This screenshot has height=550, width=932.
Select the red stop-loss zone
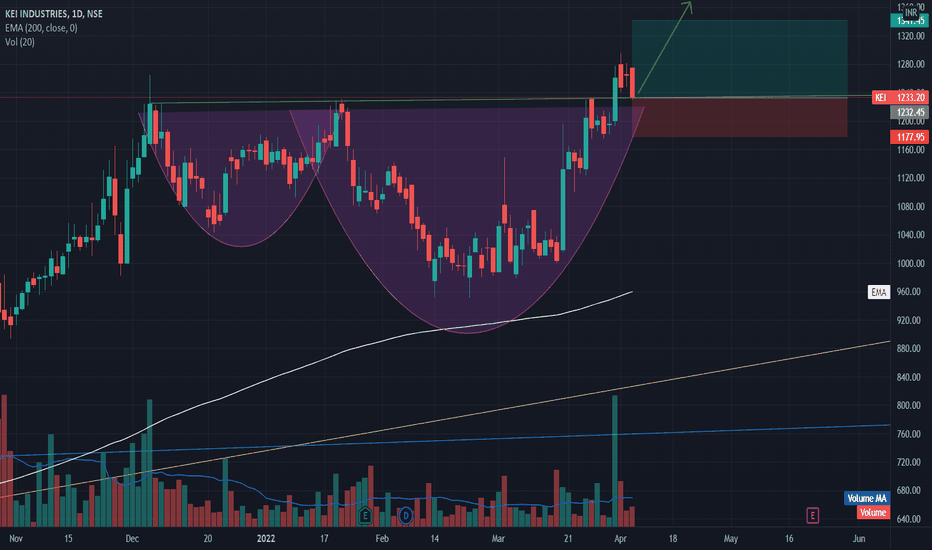pyautogui.click(x=739, y=118)
